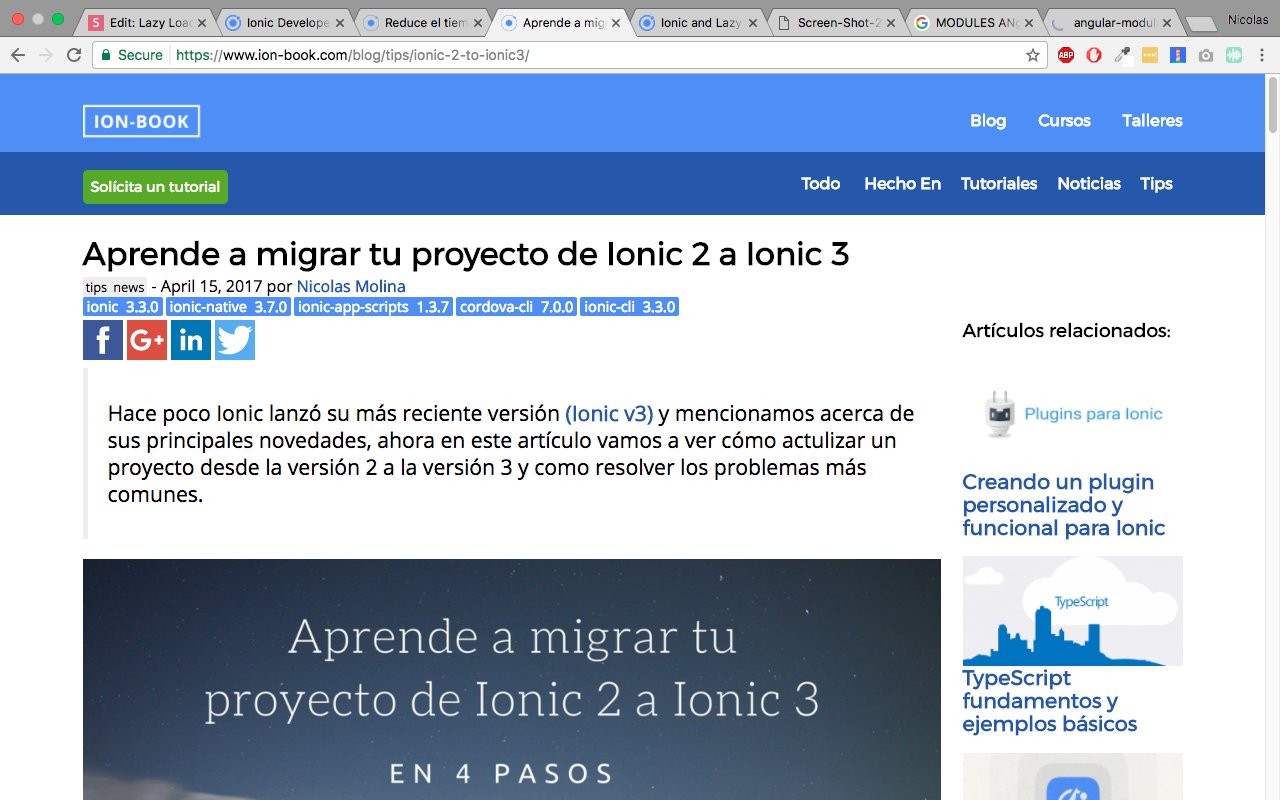Image resolution: width=1280 pixels, height=800 pixels.
Task: Switch to the 'MODULES AN' Google tab
Action: point(973,22)
